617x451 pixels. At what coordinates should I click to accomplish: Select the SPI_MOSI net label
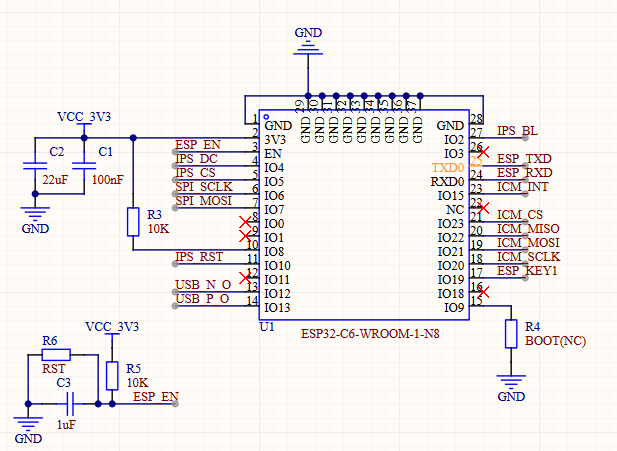203,201
